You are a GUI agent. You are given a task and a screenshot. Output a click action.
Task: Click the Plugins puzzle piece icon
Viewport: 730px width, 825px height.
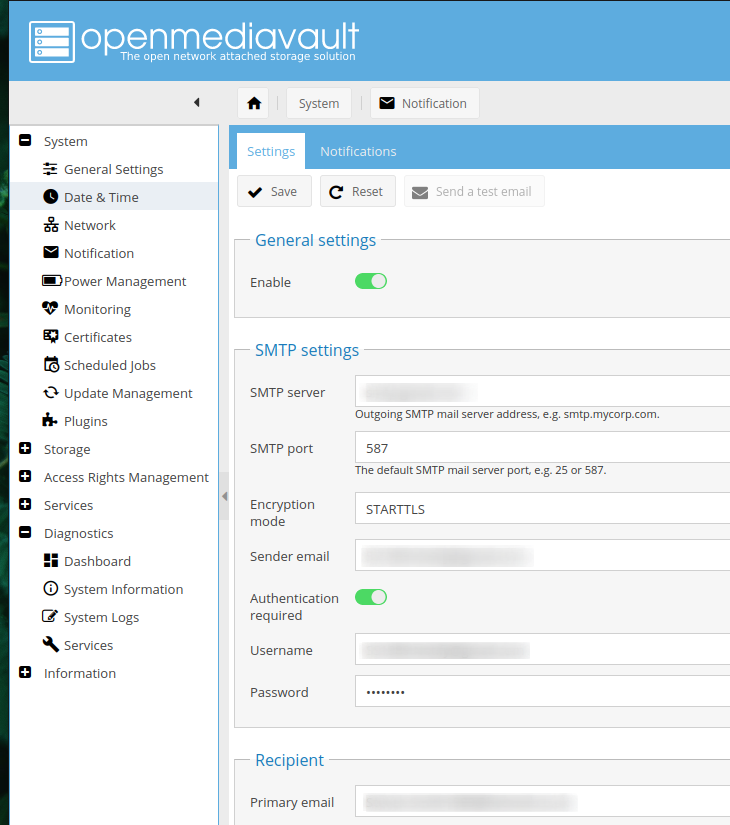(x=50, y=420)
